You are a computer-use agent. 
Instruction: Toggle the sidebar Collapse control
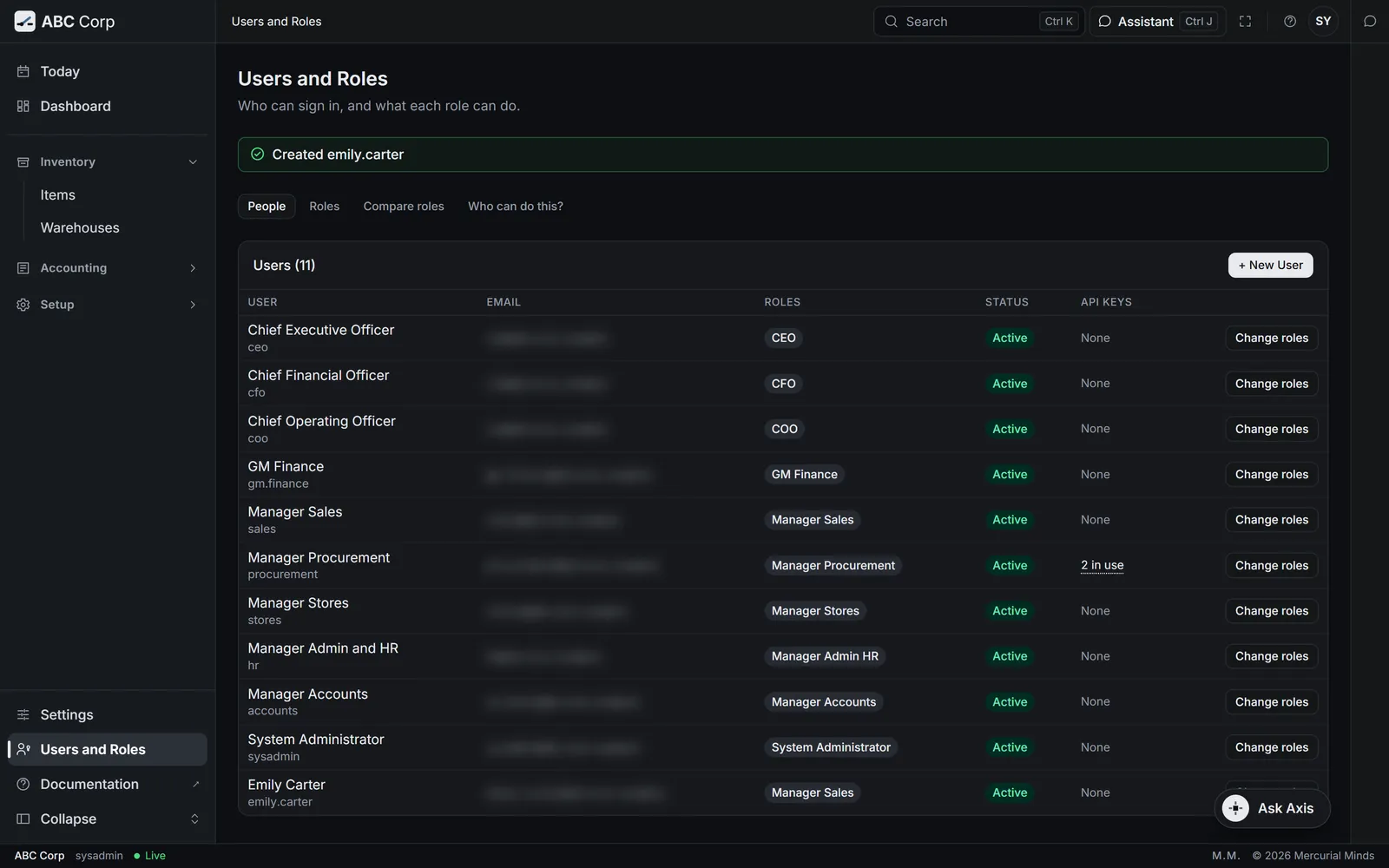(x=107, y=819)
